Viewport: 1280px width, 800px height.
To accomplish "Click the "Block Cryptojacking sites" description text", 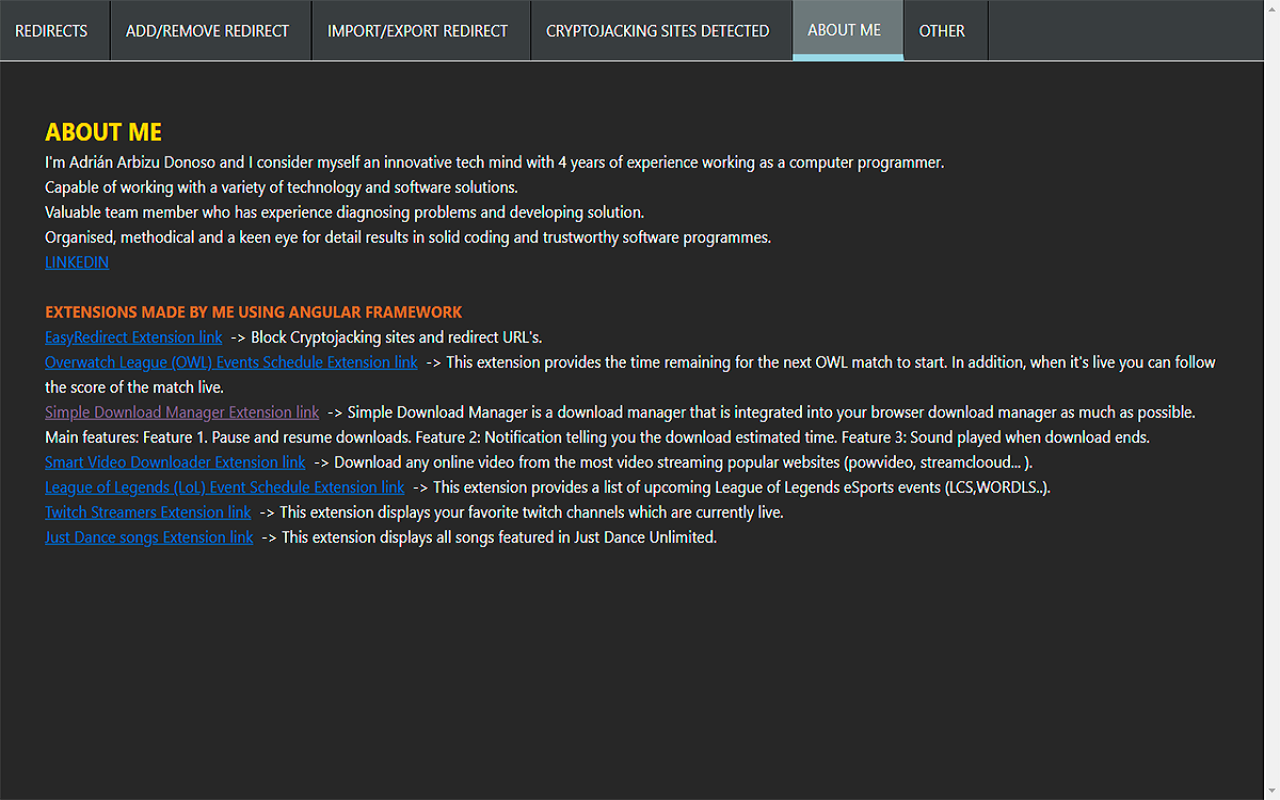I will coord(396,337).
